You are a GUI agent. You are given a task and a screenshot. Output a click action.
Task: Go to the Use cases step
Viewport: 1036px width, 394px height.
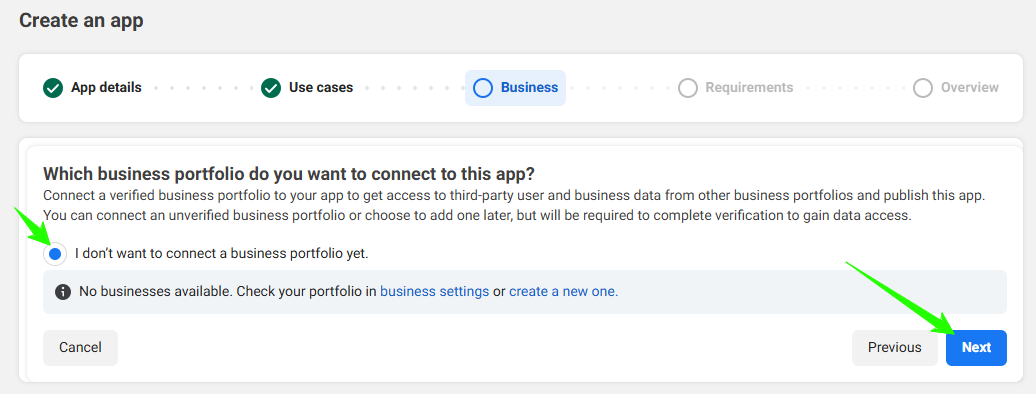(321, 88)
